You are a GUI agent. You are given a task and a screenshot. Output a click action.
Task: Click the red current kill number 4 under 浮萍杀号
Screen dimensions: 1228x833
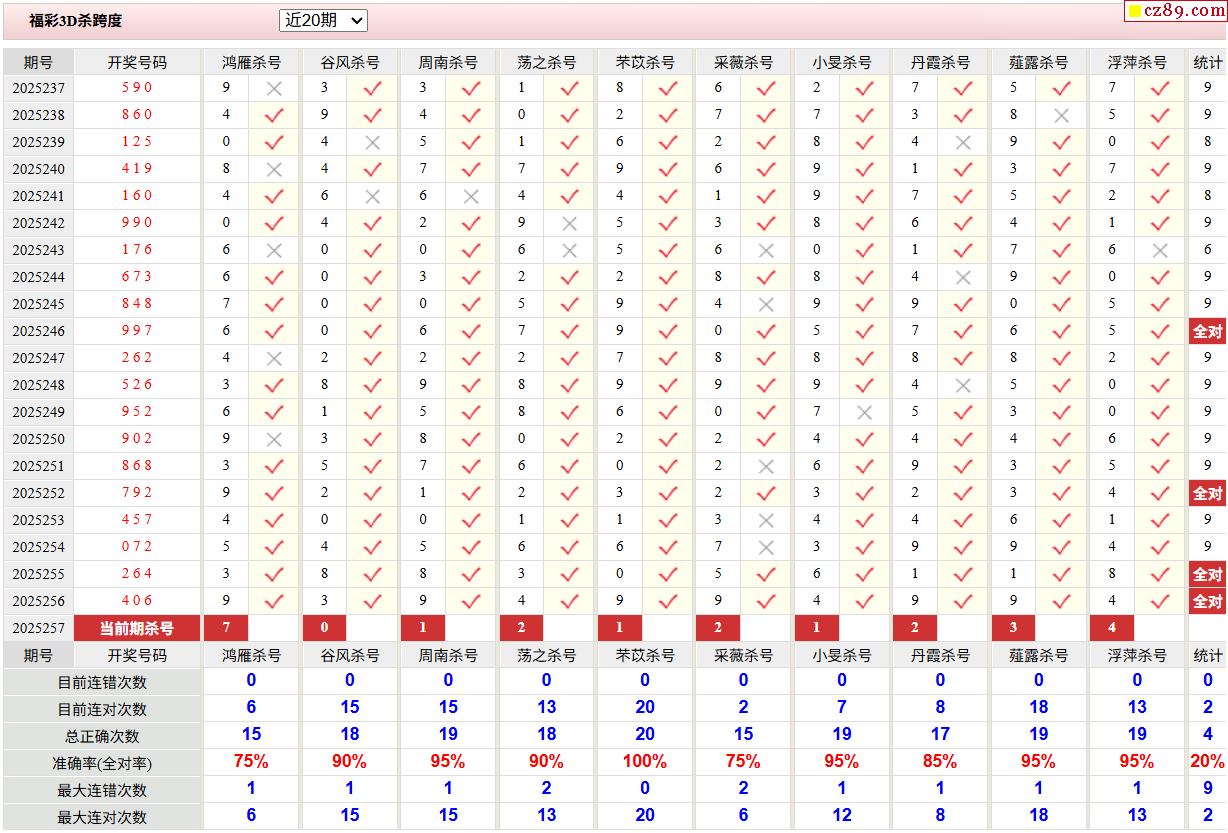[x=1112, y=628]
